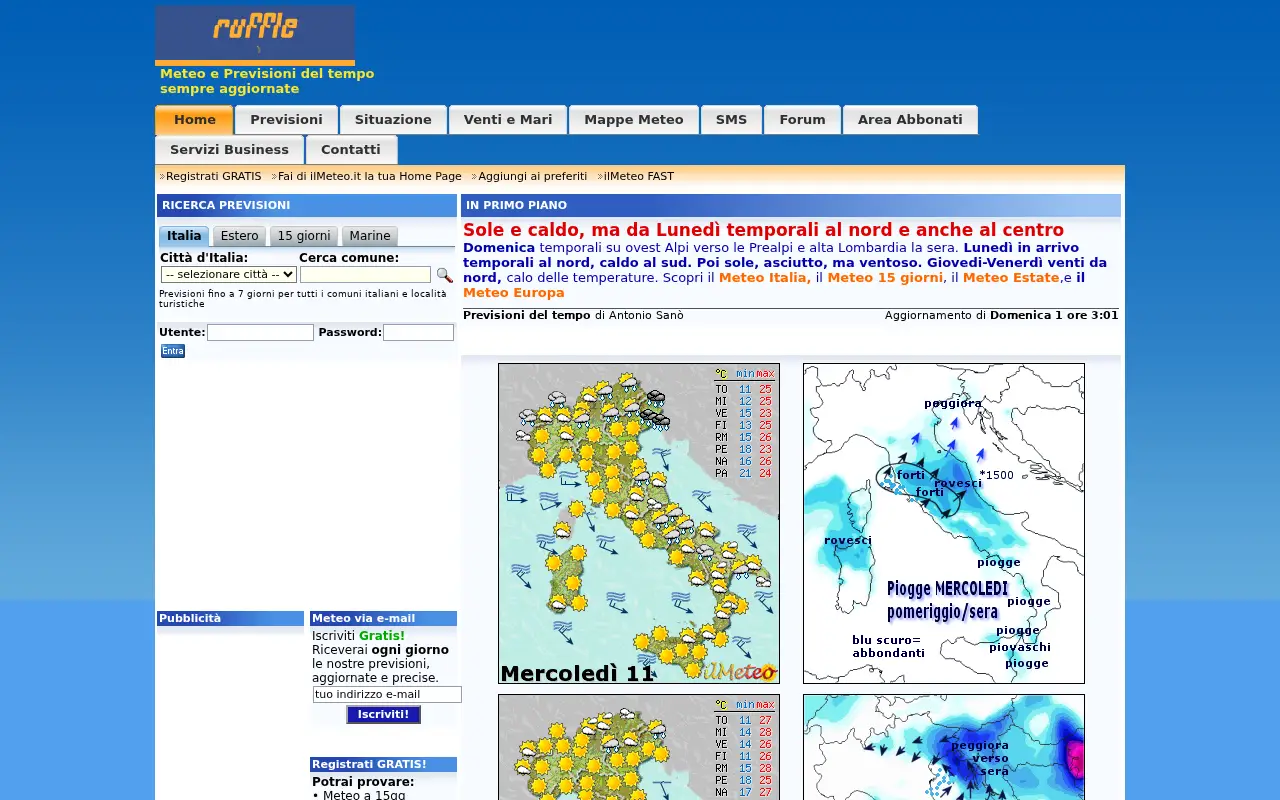
Task: Click the Entra login button
Action: pyautogui.click(x=173, y=351)
